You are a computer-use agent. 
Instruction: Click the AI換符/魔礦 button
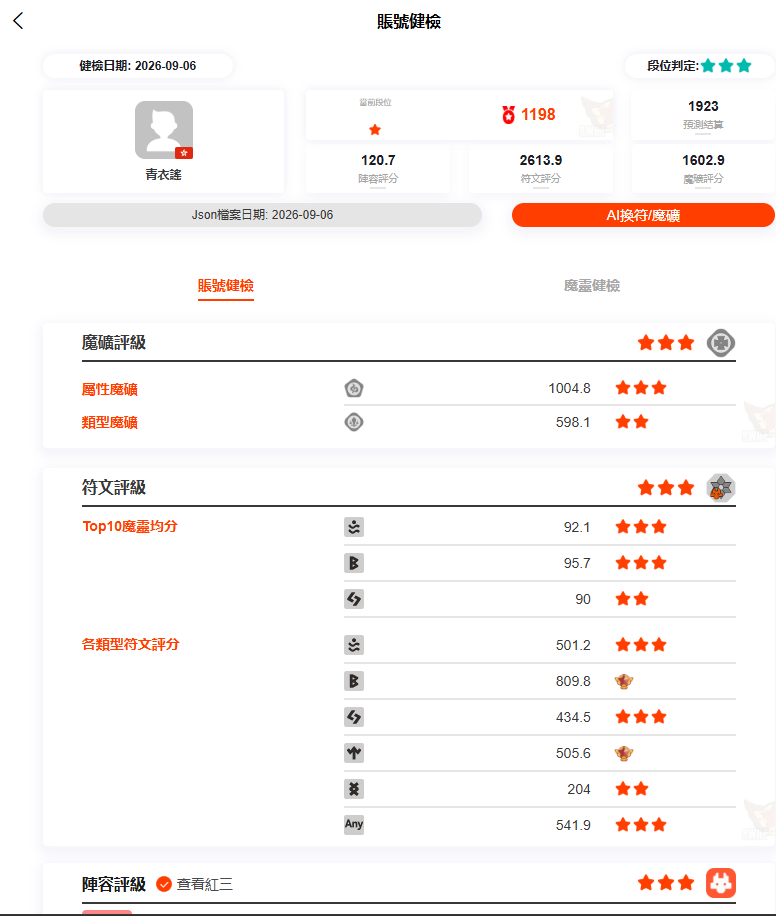tap(643, 215)
